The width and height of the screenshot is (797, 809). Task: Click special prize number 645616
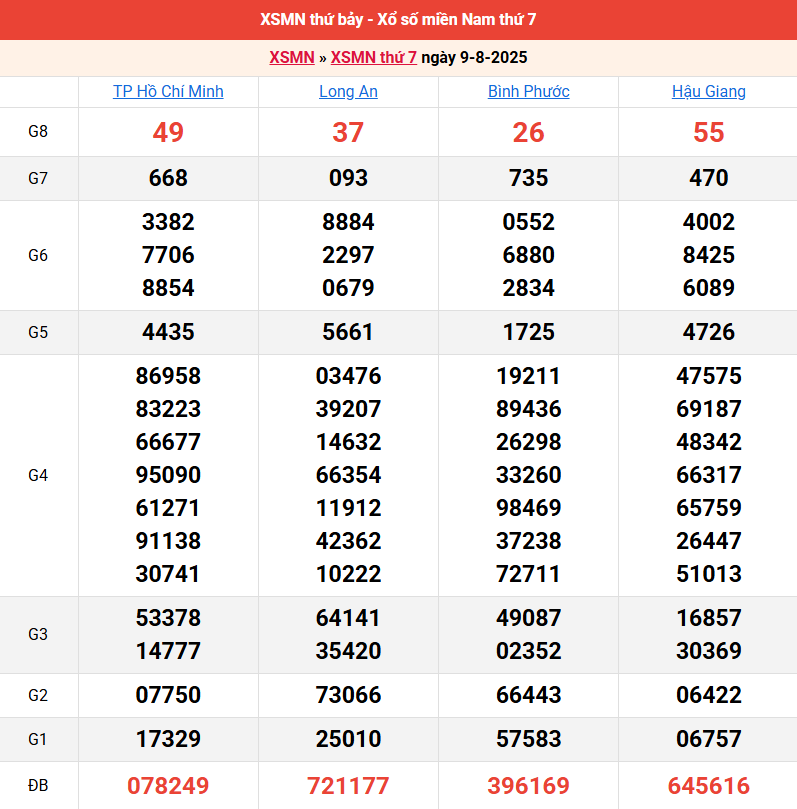point(709,786)
